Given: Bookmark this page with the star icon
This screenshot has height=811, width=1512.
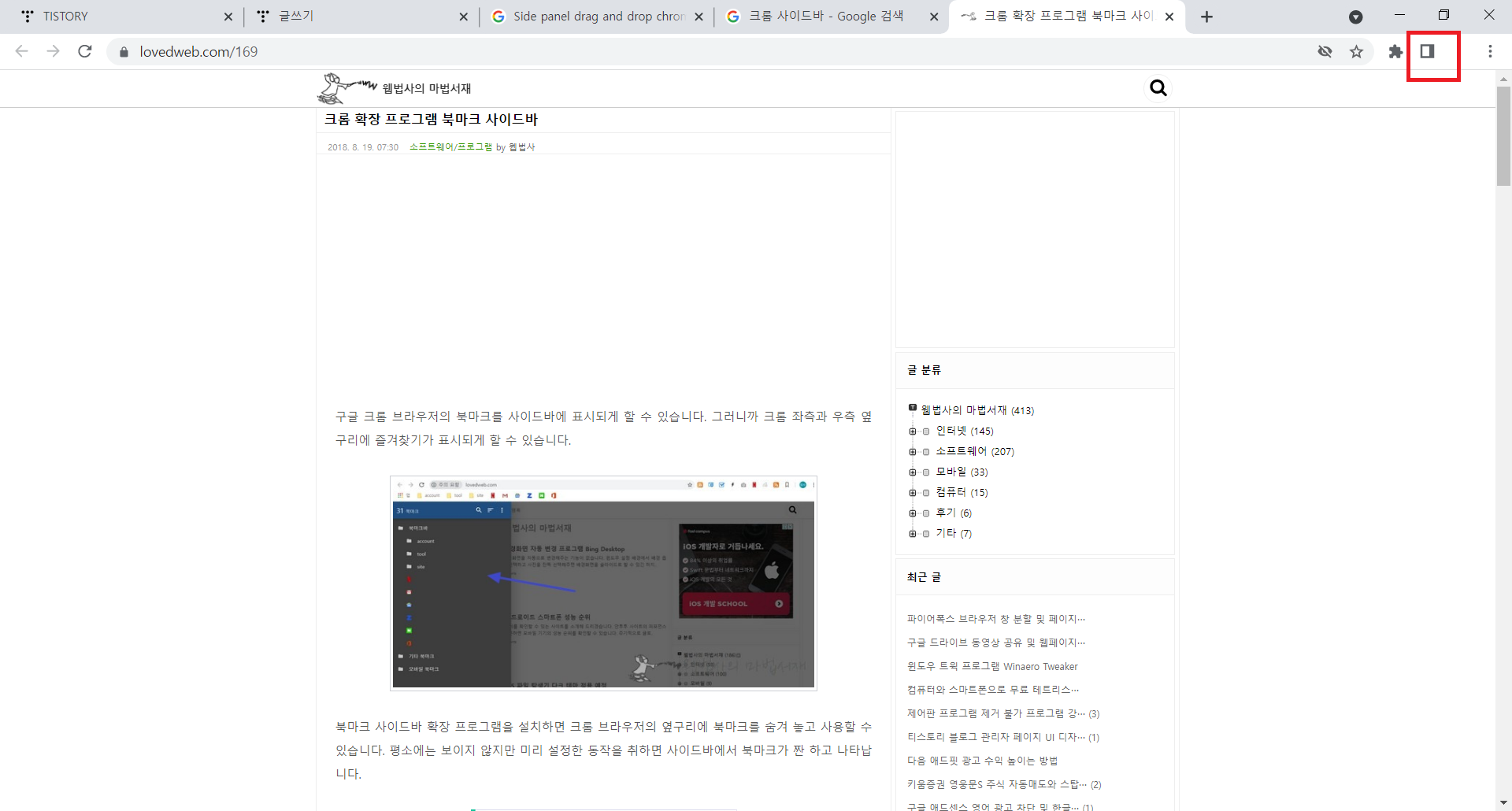Looking at the screenshot, I should (x=1356, y=52).
